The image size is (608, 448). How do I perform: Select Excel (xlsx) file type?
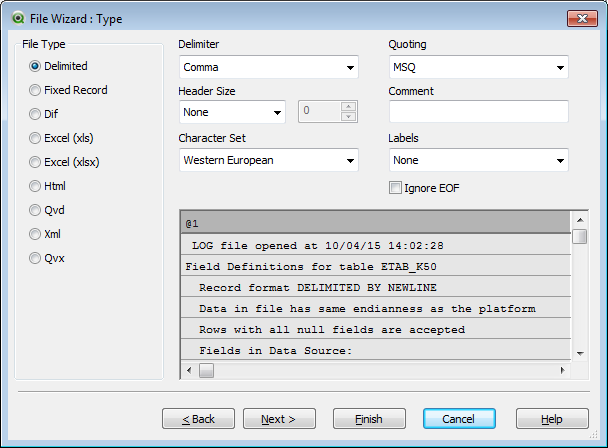point(36,162)
